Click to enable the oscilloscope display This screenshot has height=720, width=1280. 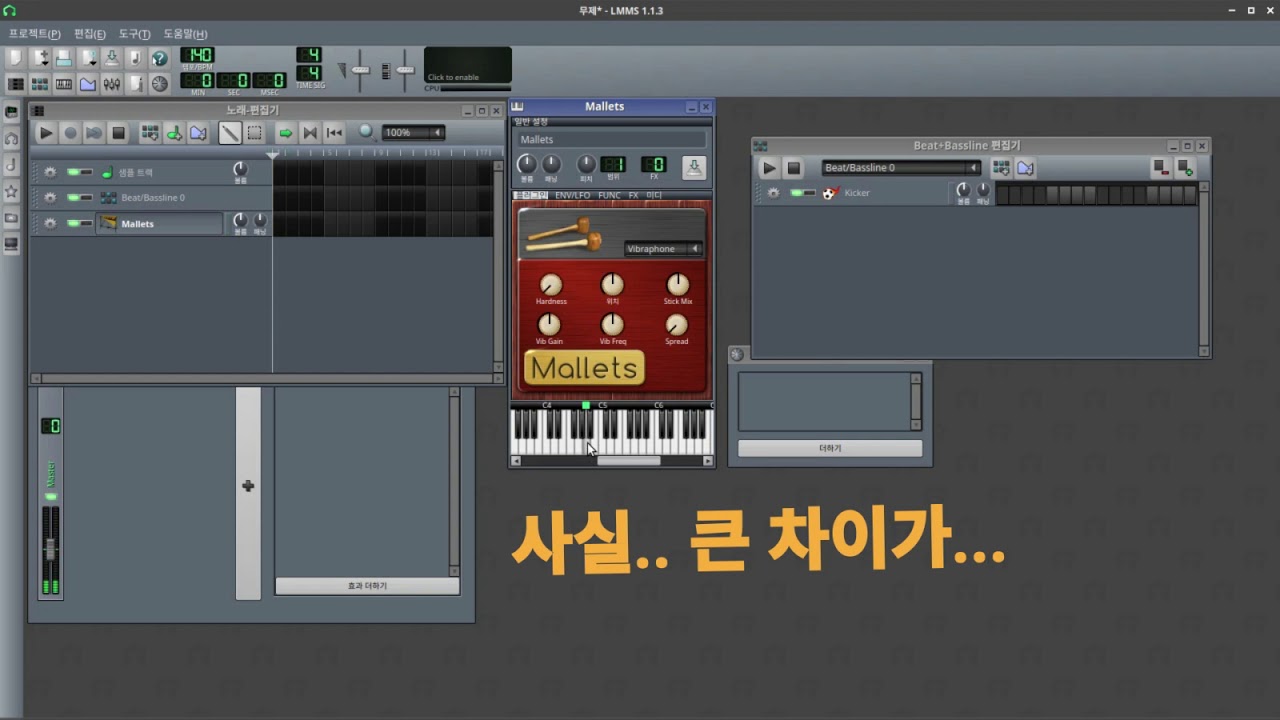(x=467, y=65)
